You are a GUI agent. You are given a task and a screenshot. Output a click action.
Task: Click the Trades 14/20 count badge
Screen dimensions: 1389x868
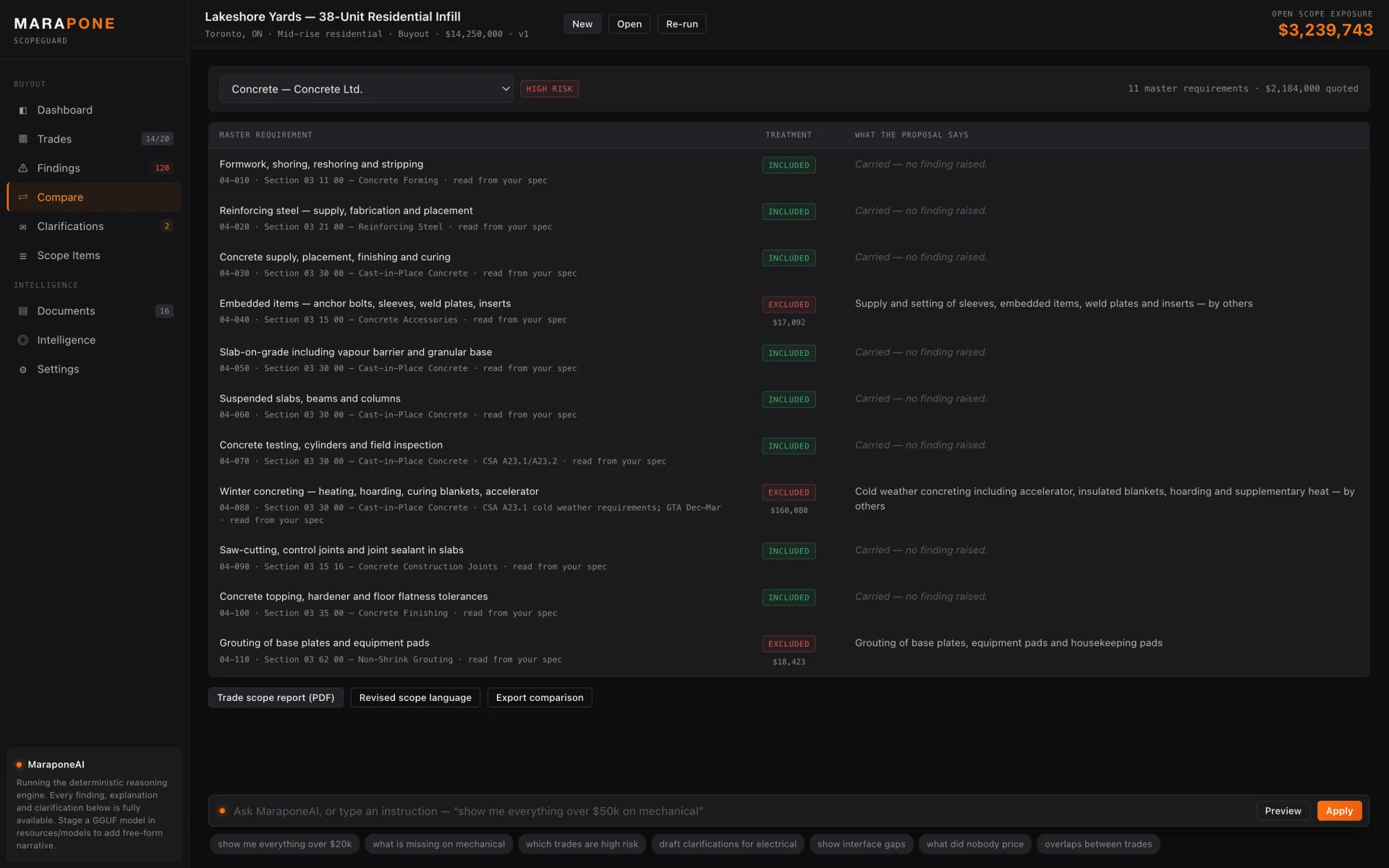(157, 139)
